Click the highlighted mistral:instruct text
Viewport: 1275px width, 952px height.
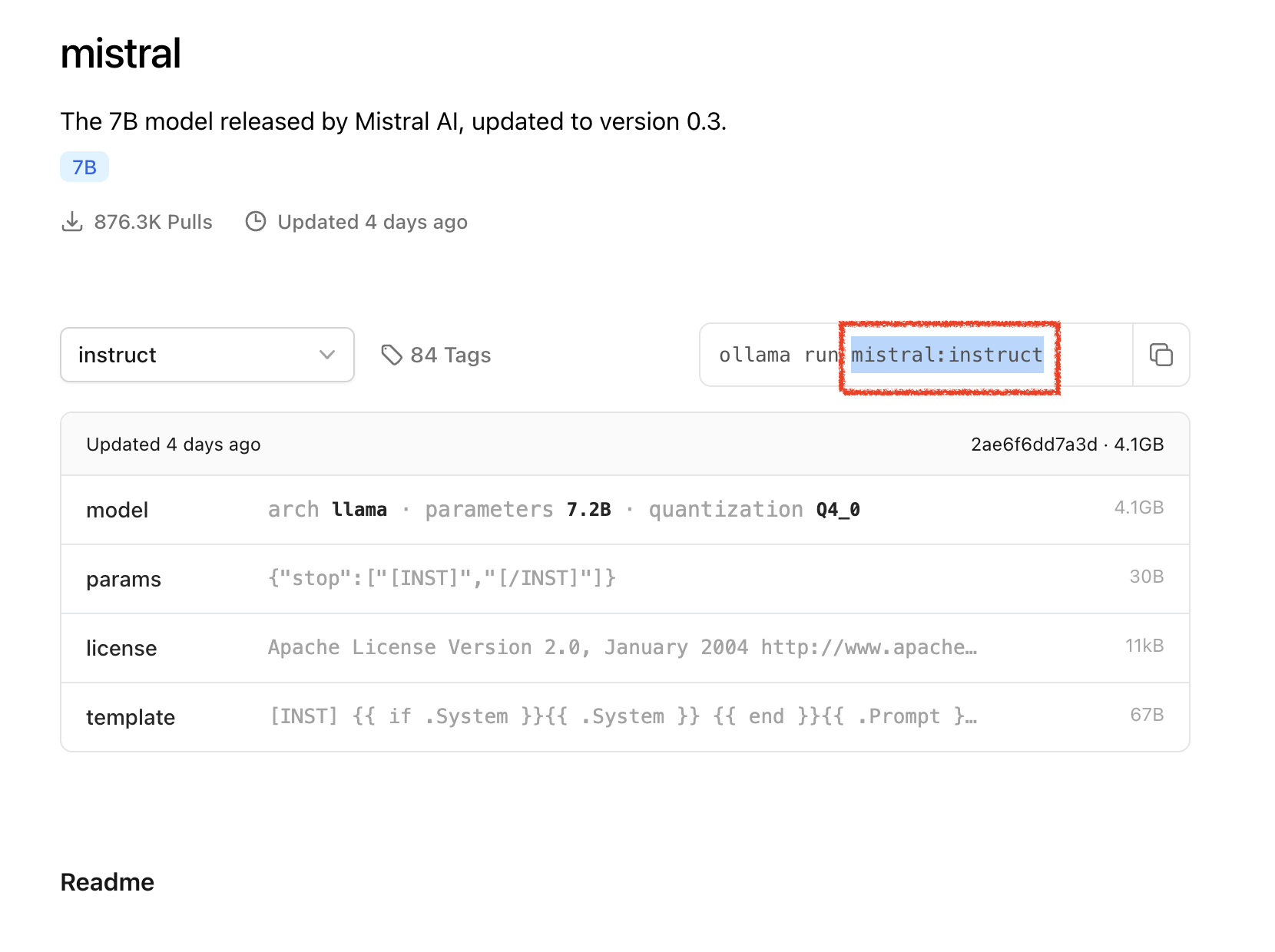pos(946,355)
